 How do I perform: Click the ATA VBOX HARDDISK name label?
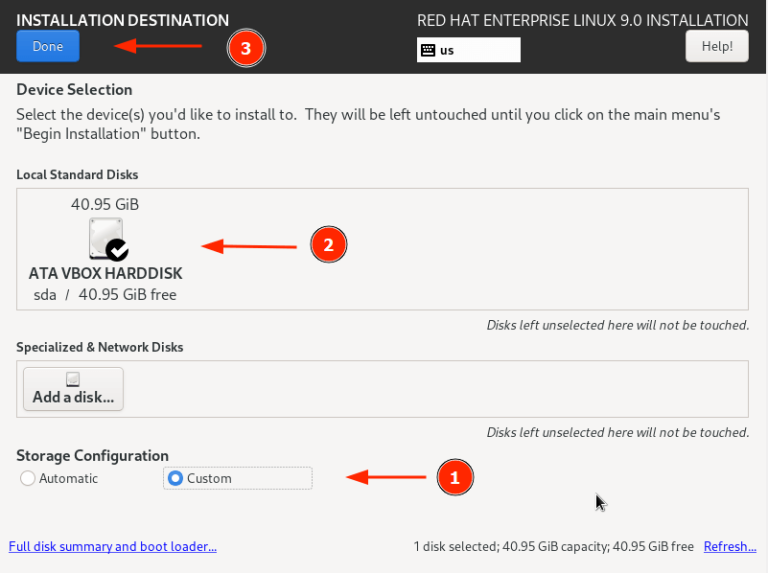coord(105,273)
